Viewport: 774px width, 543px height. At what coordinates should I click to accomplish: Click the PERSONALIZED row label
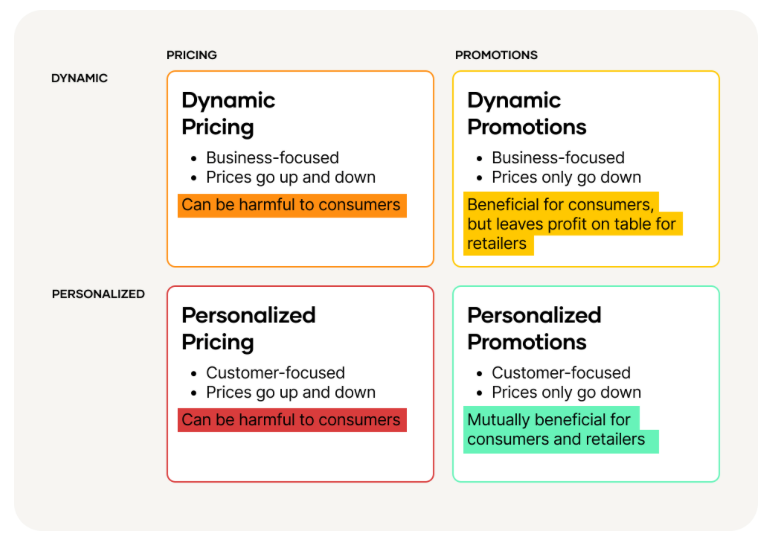coord(98,294)
